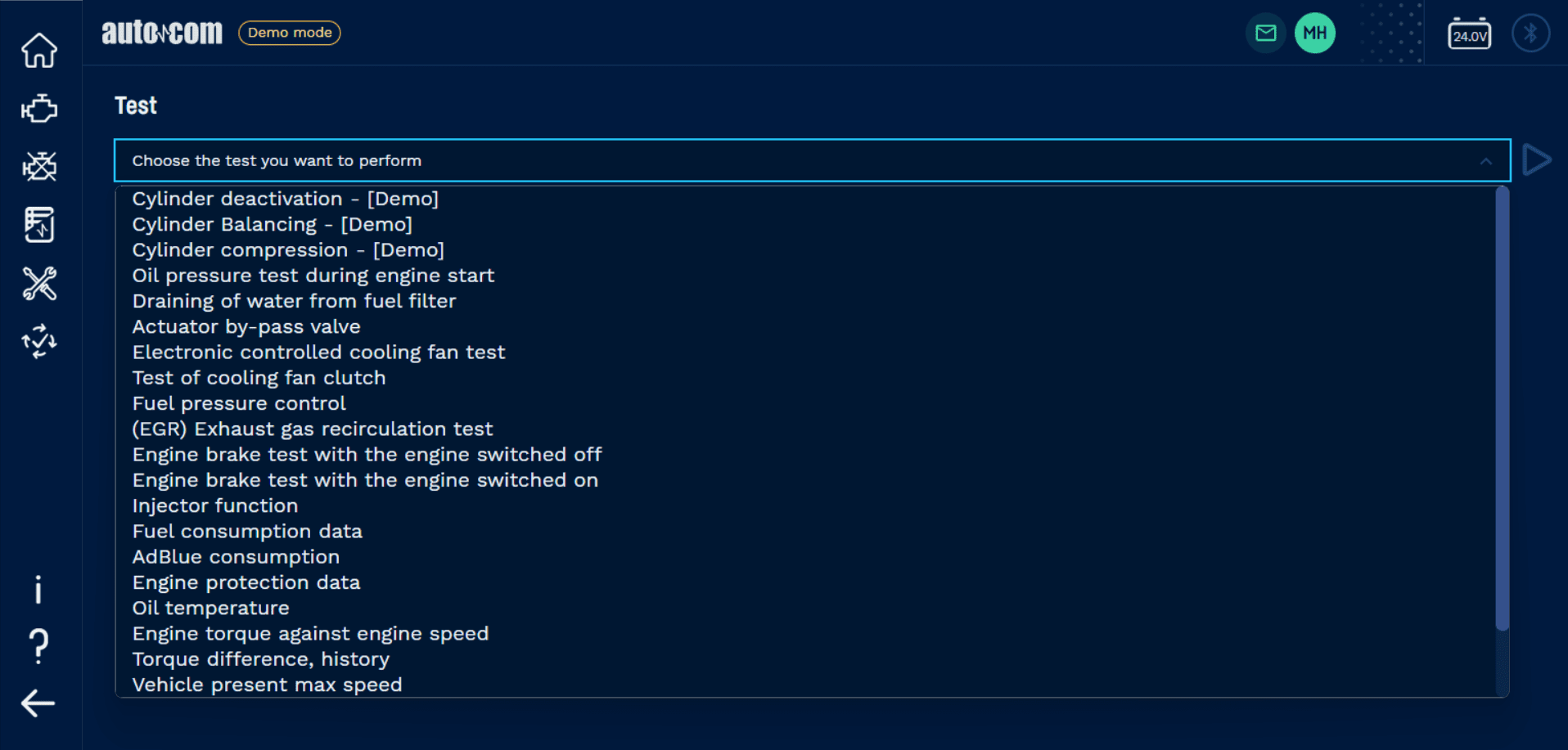The image size is (1568, 750).
Task: Go to the Home screen icon
Action: point(39,51)
